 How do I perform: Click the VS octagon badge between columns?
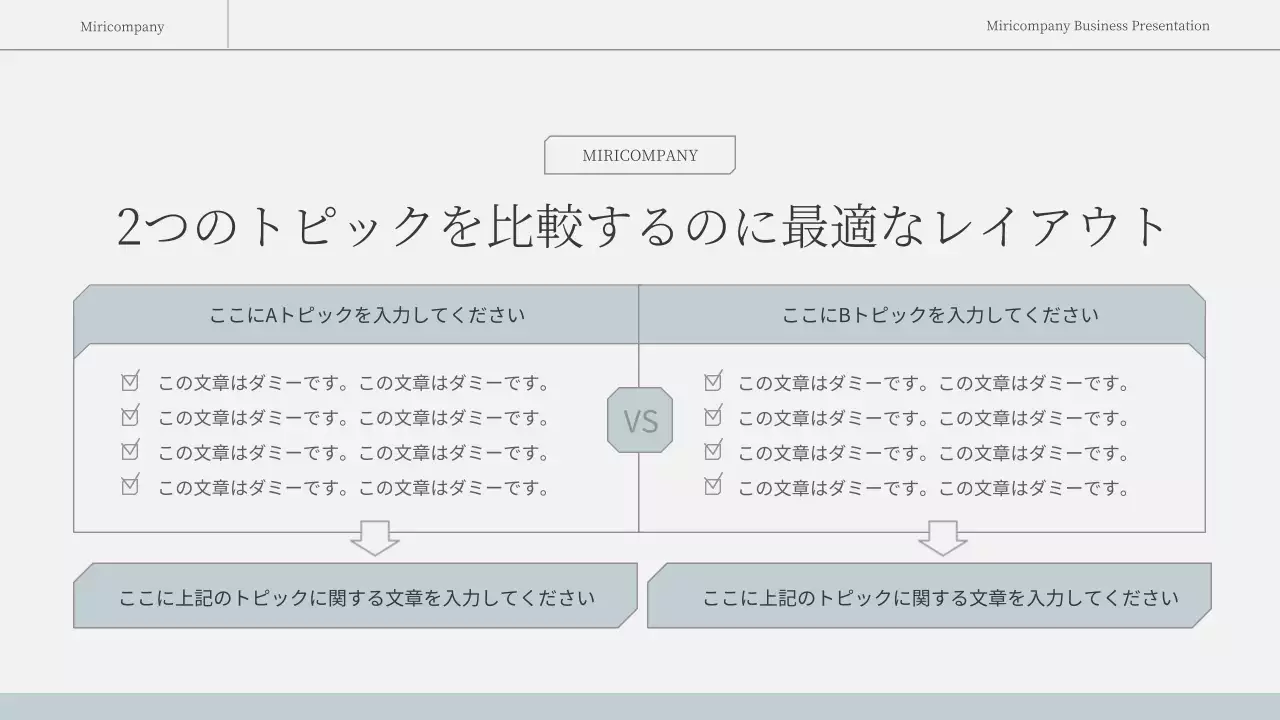pos(640,419)
